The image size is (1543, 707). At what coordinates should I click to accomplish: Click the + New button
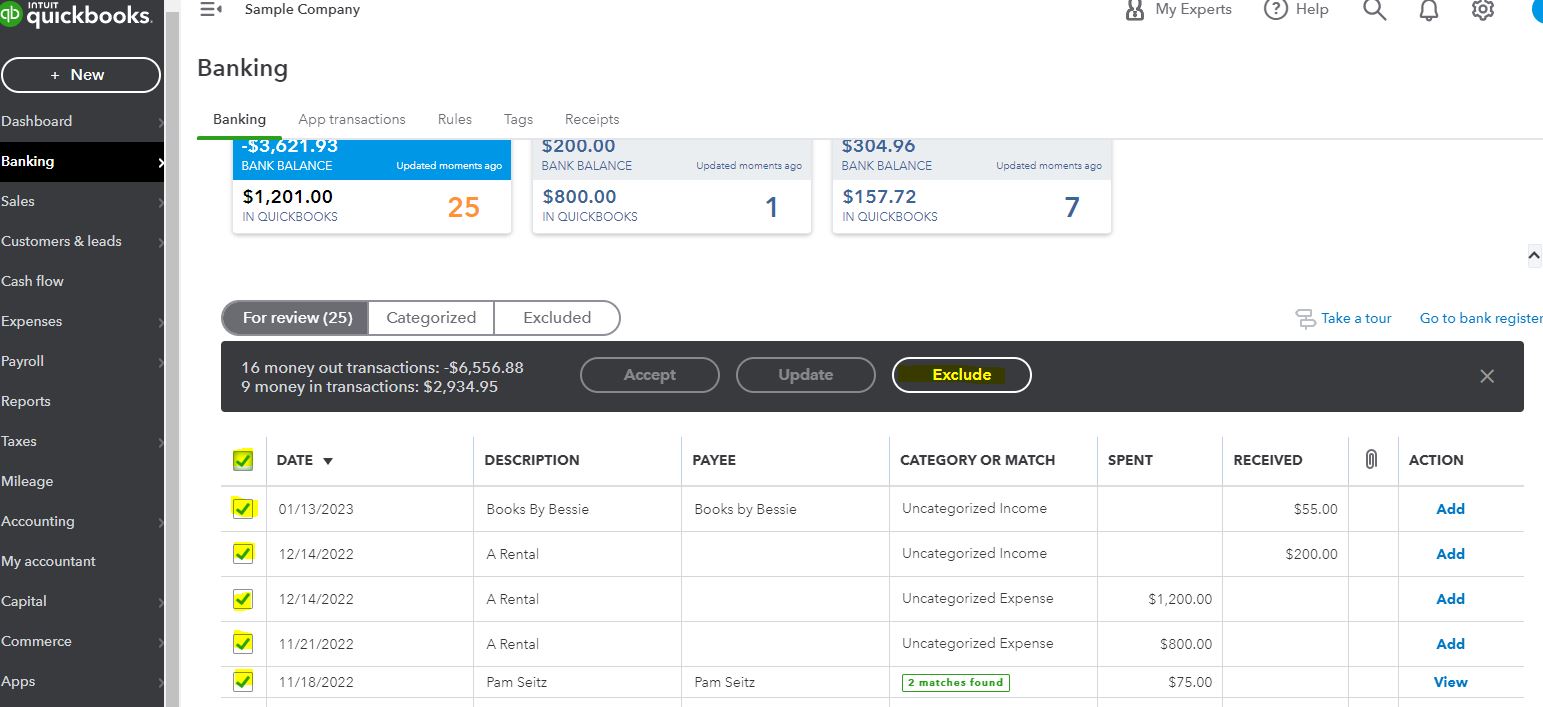click(x=81, y=75)
